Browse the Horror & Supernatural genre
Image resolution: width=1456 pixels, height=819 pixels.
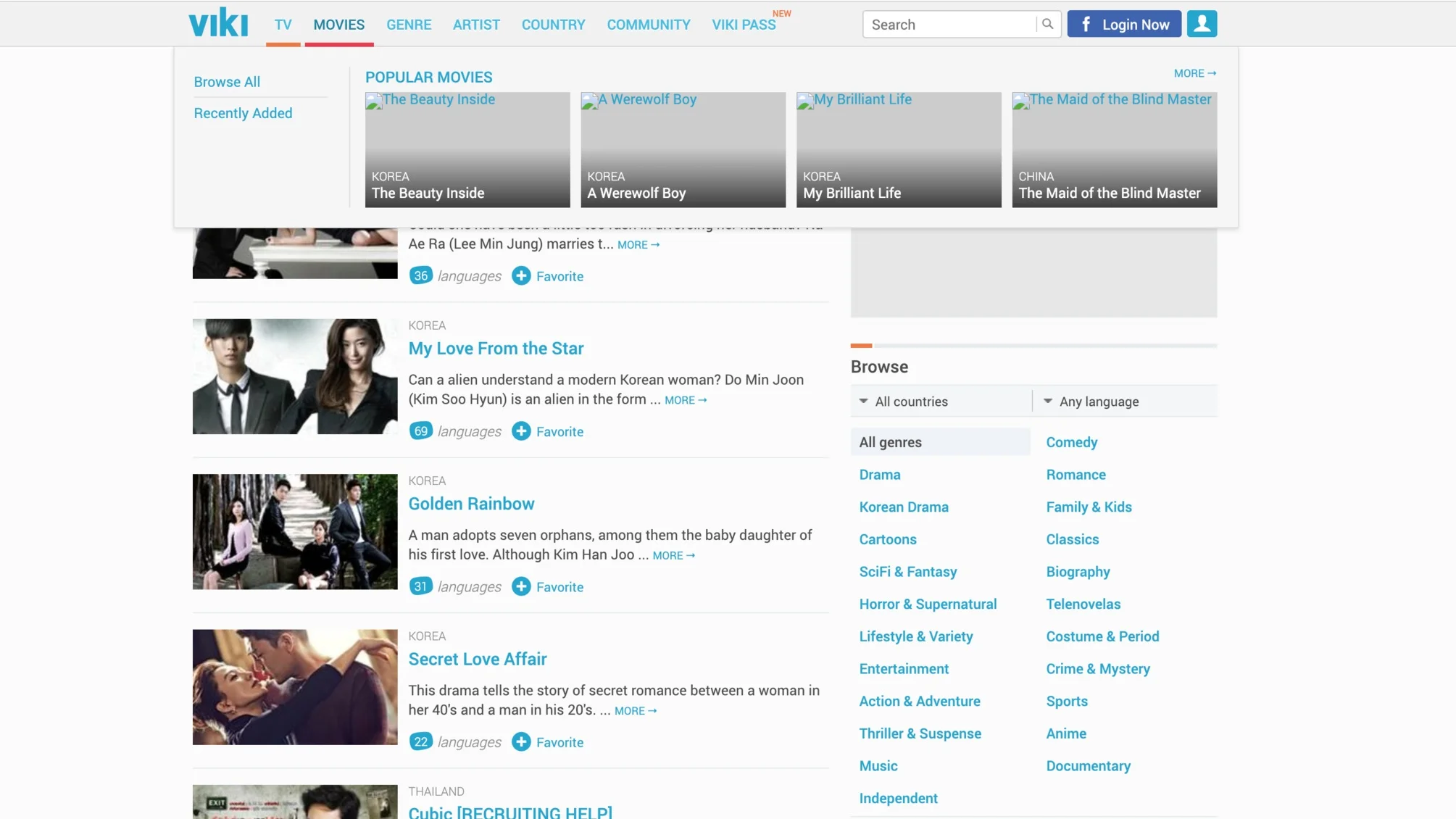(x=928, y=604)
